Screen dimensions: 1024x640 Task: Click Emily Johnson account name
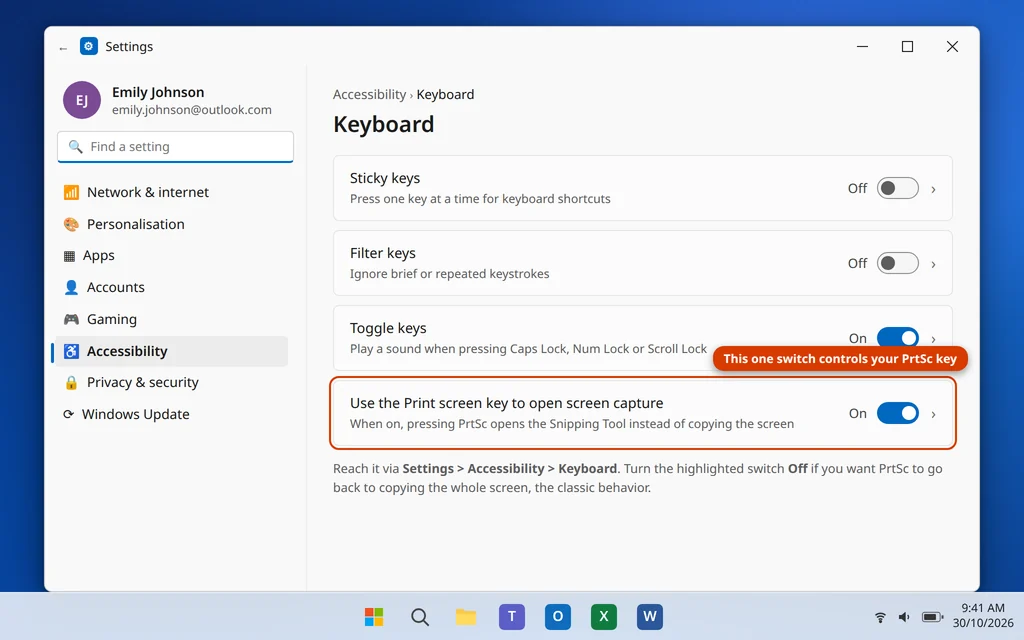[158, 92]
